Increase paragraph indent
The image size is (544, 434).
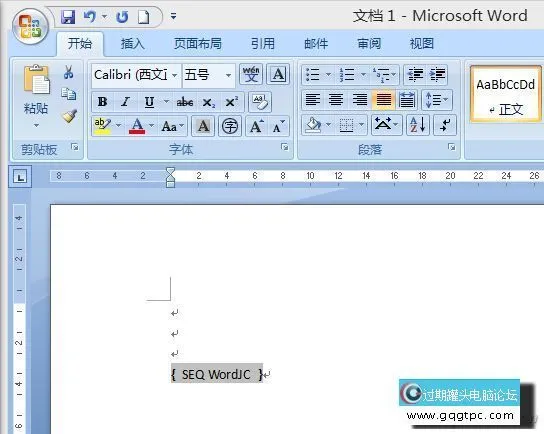pyautogui.click(x=437, y=74)
